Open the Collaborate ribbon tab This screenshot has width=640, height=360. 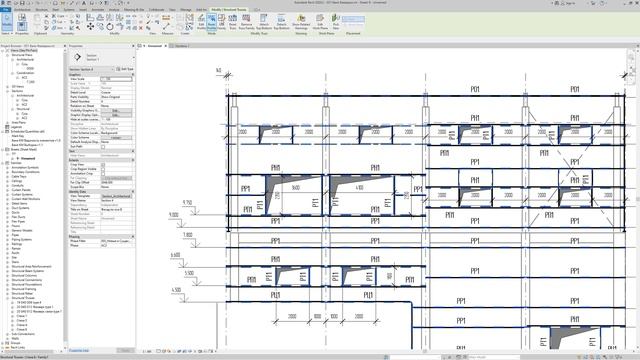tap(156, 9)
